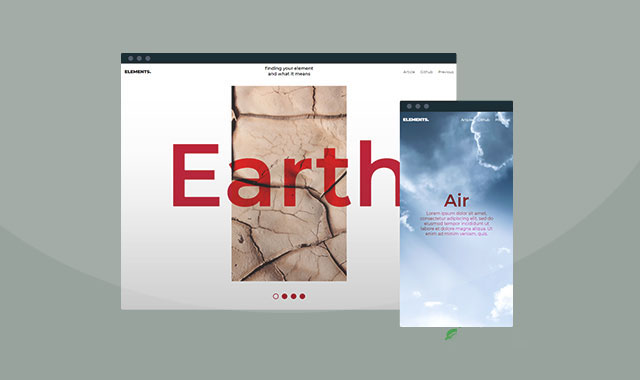Click the white ELEMENTS logo on sky page
This screenshot has height=380, width=640.
416,120
